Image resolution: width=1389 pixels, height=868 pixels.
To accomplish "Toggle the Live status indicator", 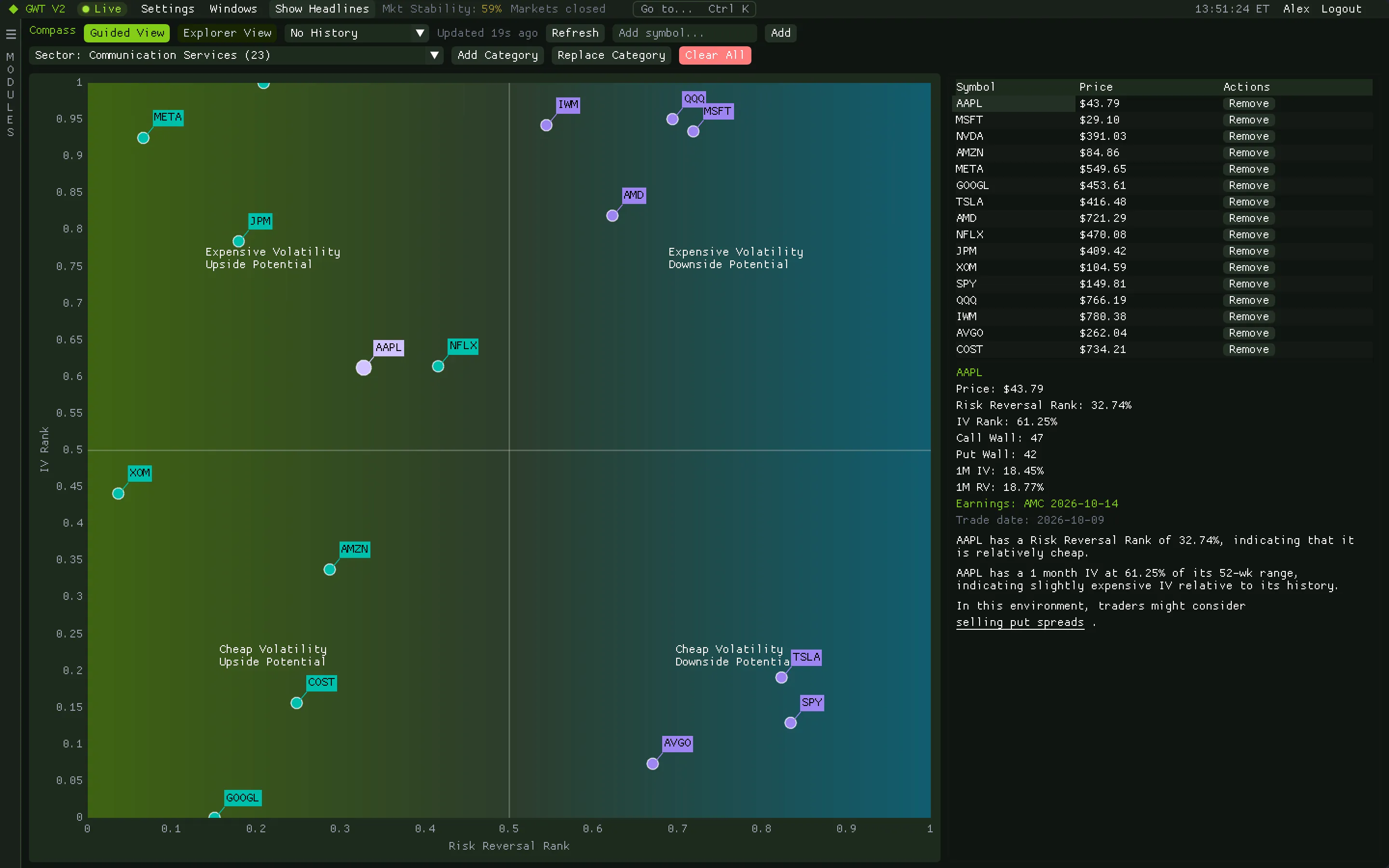I will (102, 9).
